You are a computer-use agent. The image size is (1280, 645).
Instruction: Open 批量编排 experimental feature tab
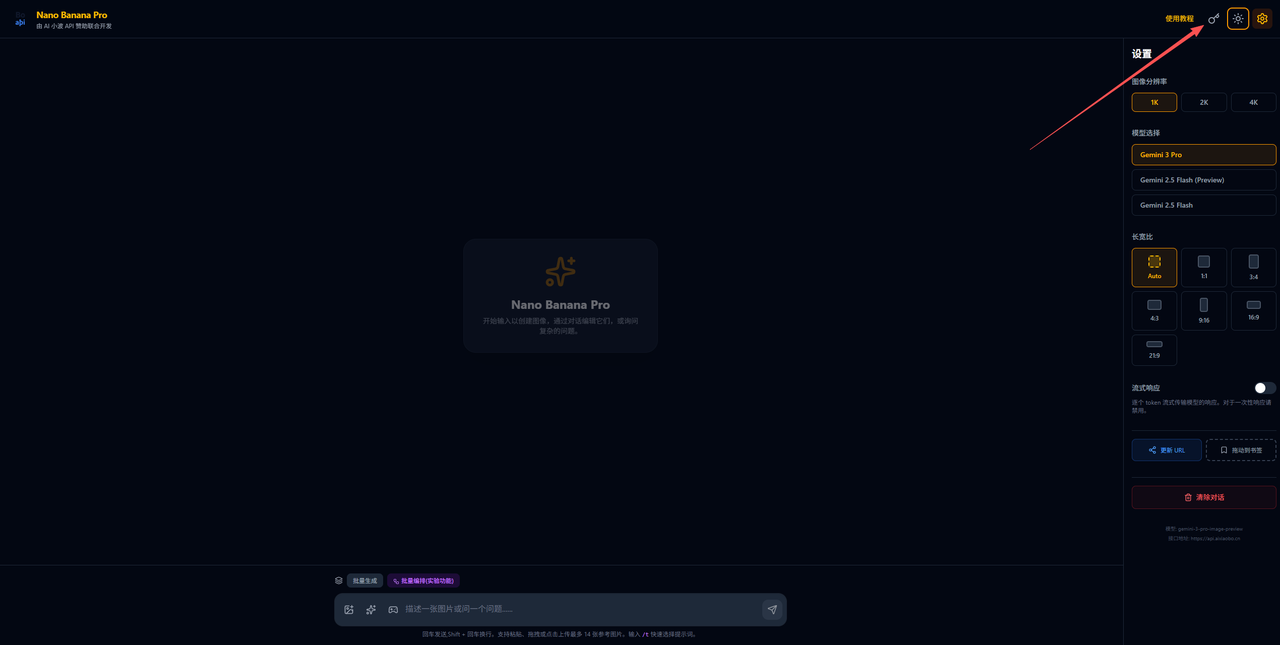(423, 581)
